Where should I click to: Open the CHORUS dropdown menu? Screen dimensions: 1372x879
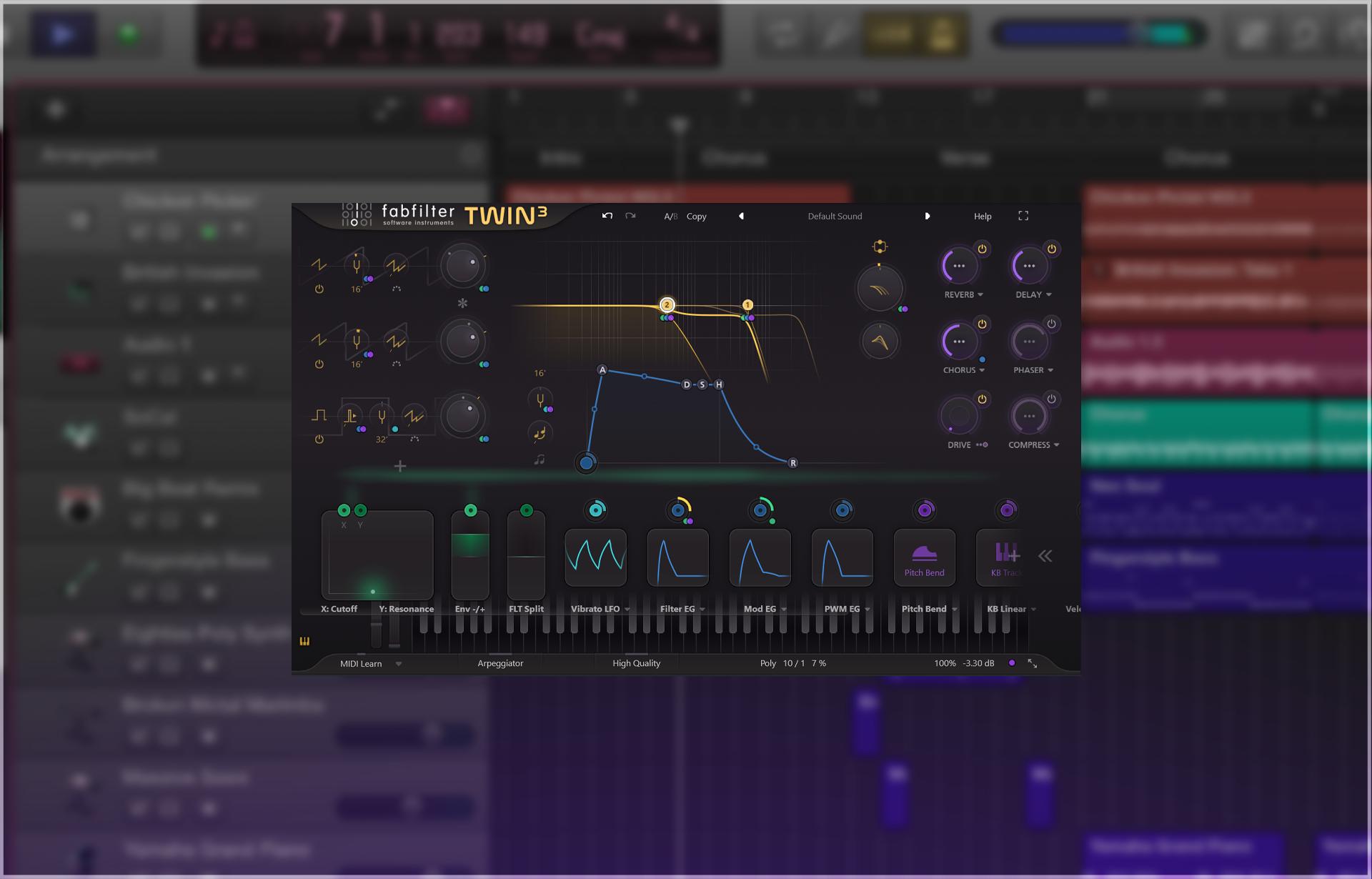point(964,370)
